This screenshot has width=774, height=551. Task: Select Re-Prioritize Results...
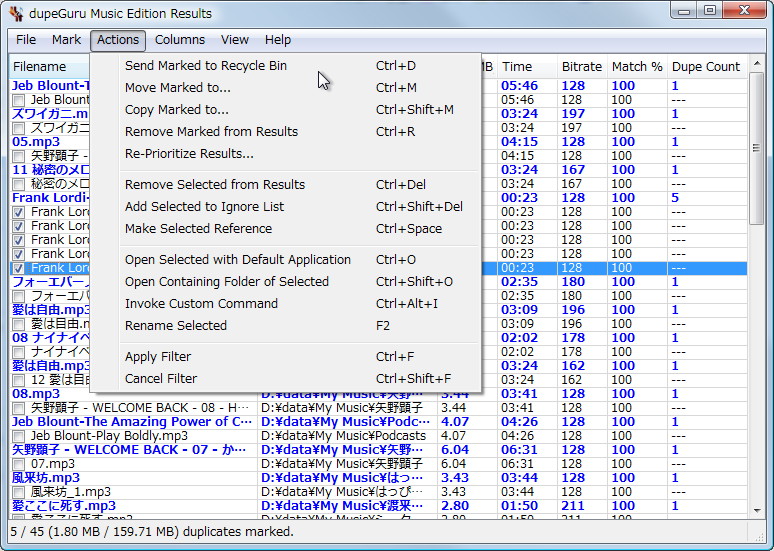[285, 154]
